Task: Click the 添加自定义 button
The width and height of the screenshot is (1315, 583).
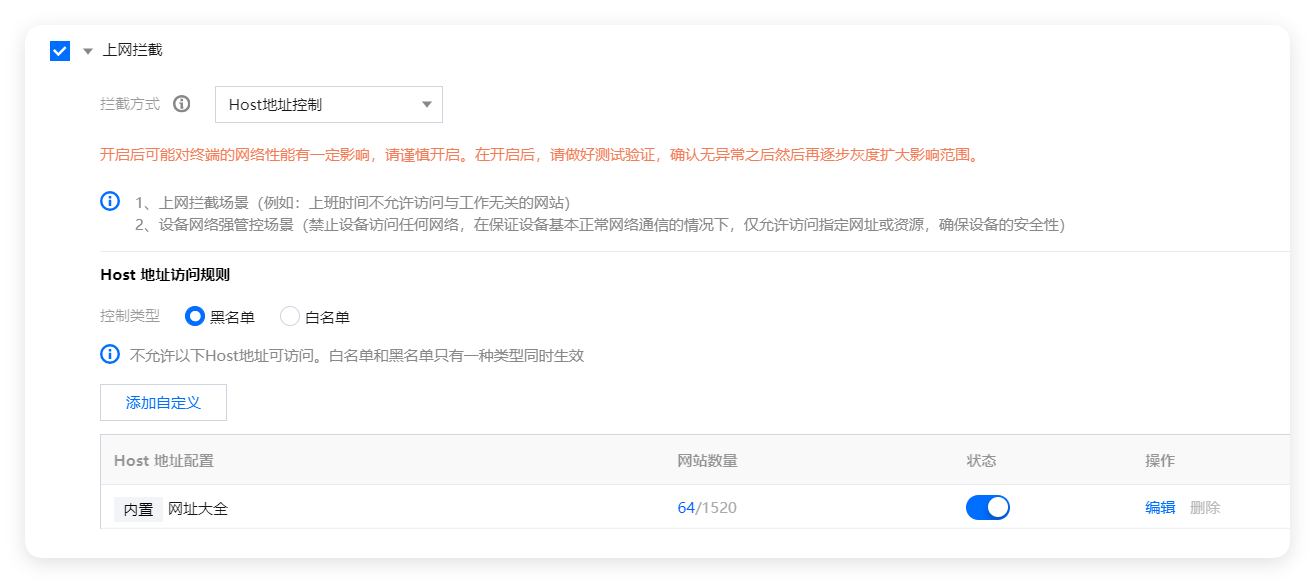Action: click(163, 402)
